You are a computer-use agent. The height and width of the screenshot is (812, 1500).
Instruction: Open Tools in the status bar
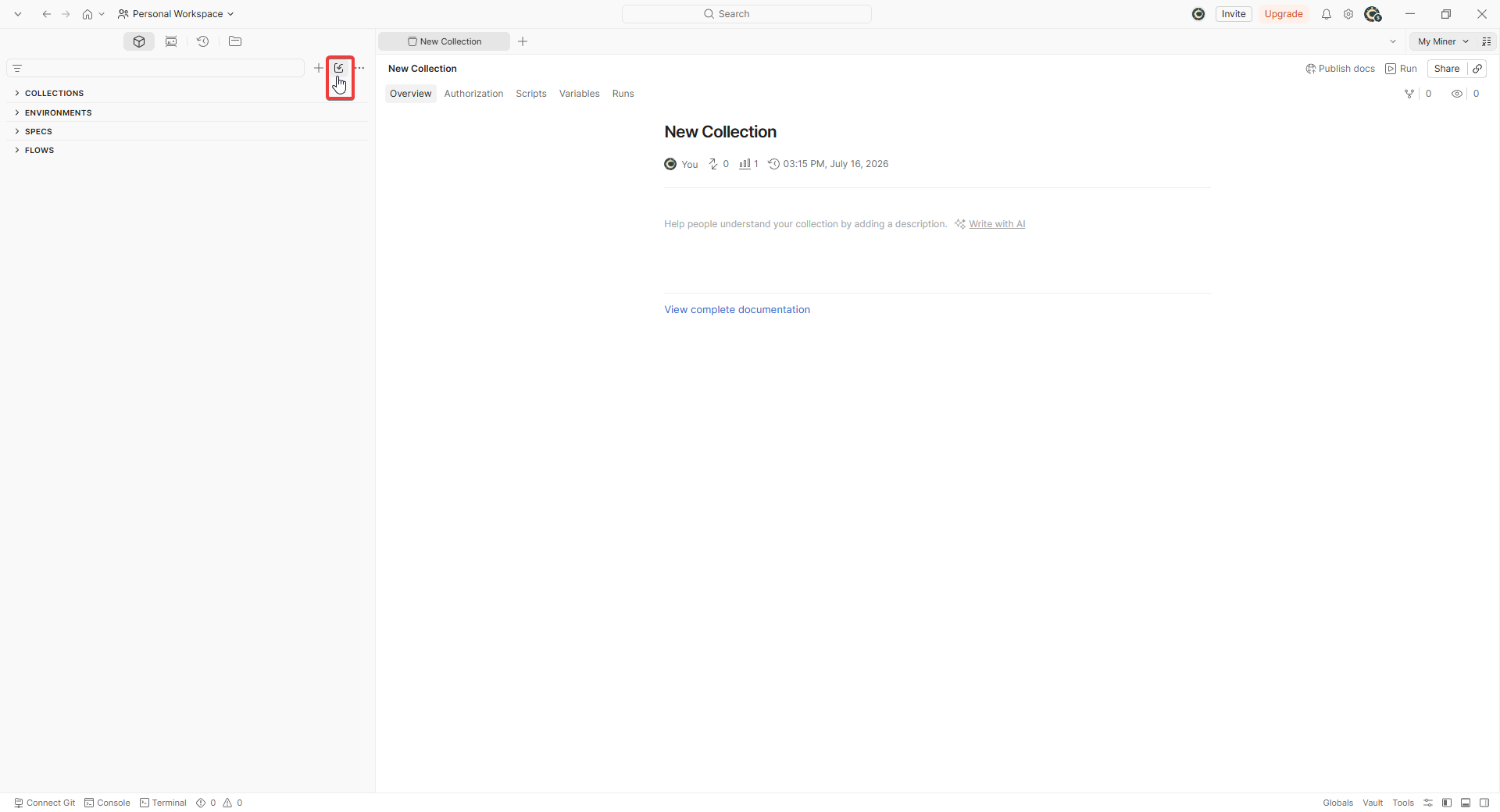tap(1403, 803)
